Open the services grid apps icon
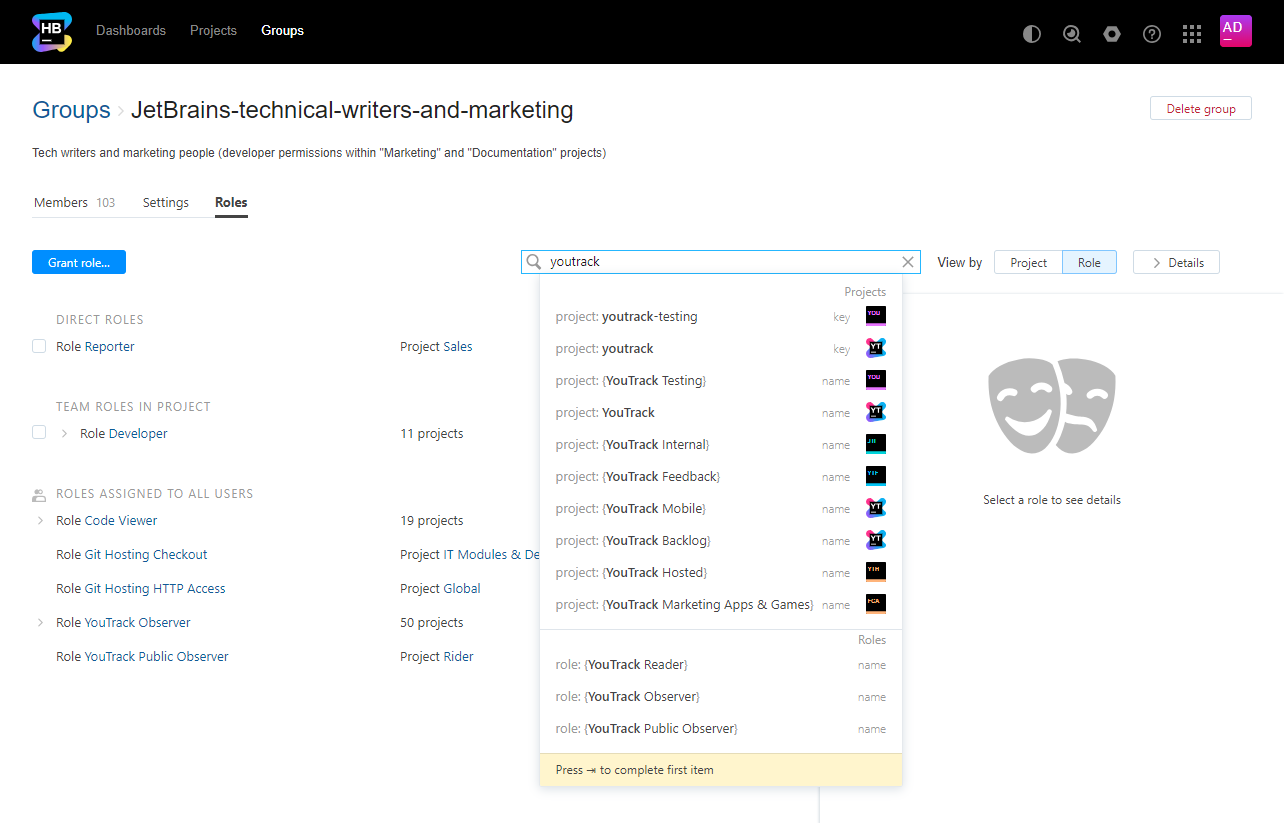This screenshot has height=823, width=1284. click(1192, 34)
